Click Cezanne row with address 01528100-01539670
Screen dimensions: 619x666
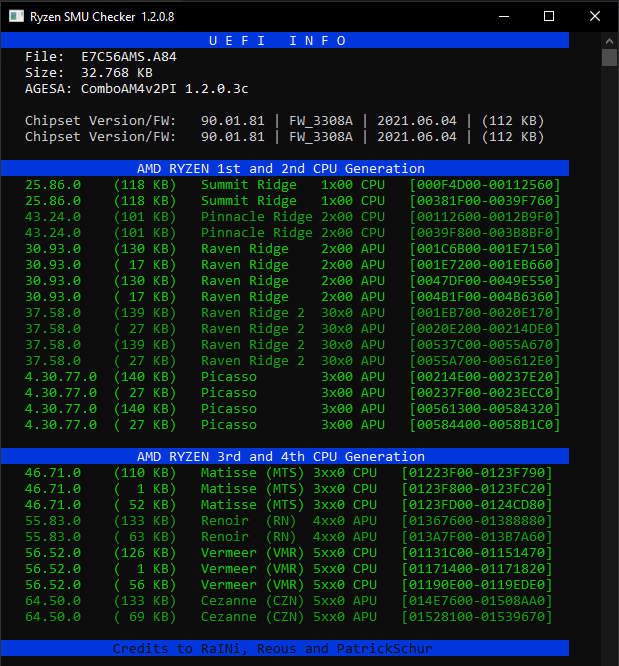tap(288, 617)
